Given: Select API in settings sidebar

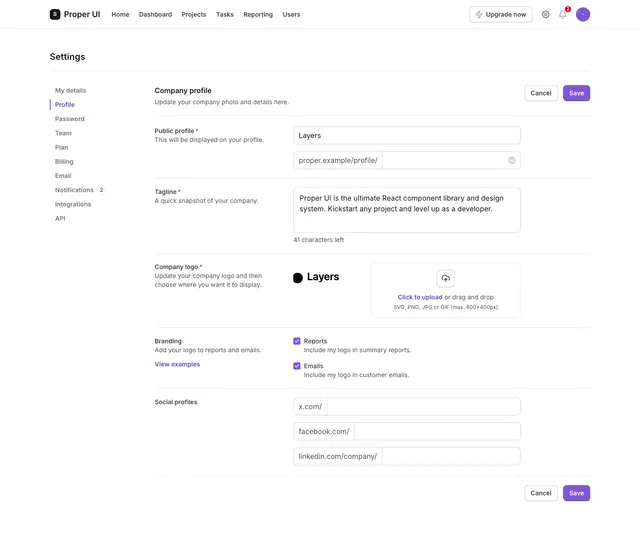Looking at the screenshot, I should point(60,219).
